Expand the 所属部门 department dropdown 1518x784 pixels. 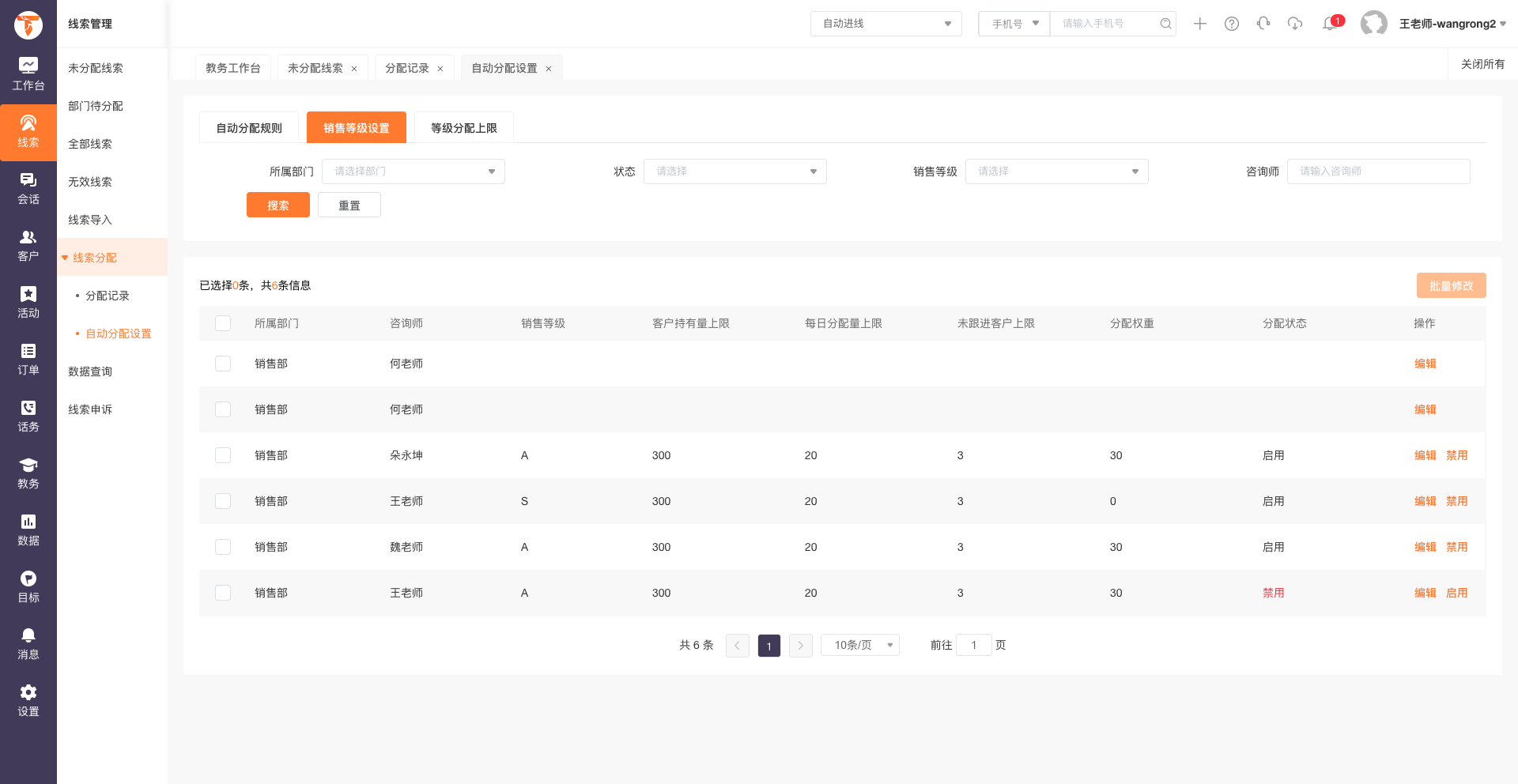tap(413, 171)
